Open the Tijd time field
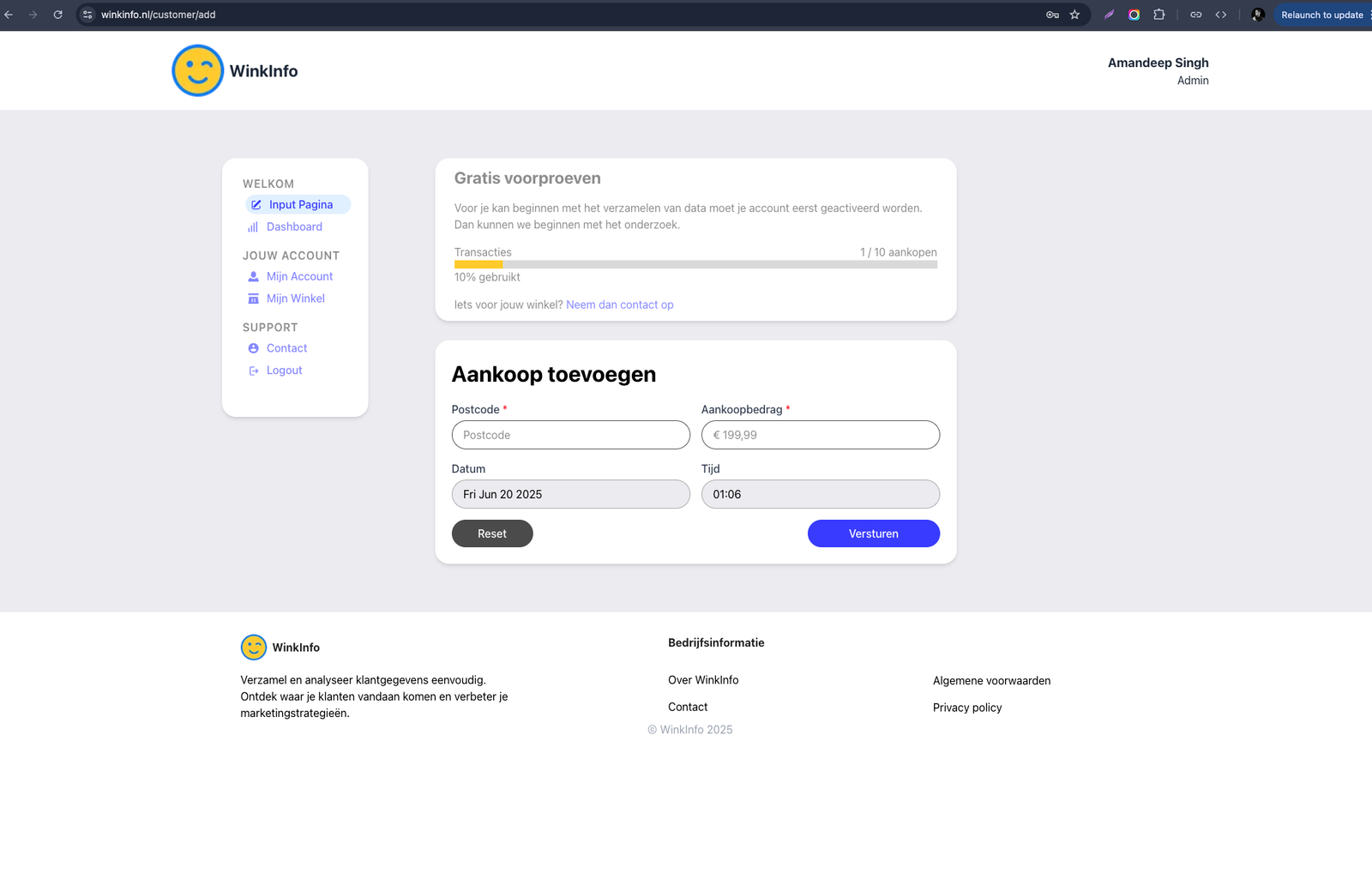This screenshot has height=880, width=1372. tap(820, 495)
